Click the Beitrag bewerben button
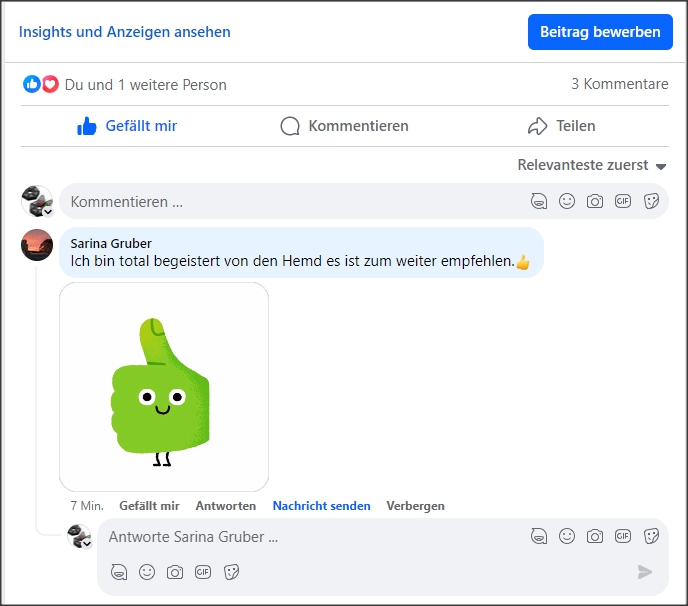 (x=600, y=32)
